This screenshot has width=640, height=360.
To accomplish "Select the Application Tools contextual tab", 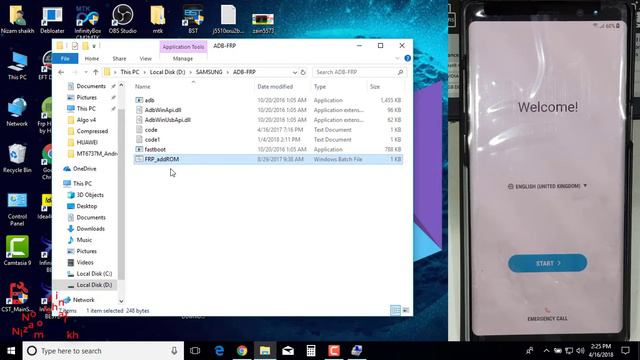I will click(183, 47).
